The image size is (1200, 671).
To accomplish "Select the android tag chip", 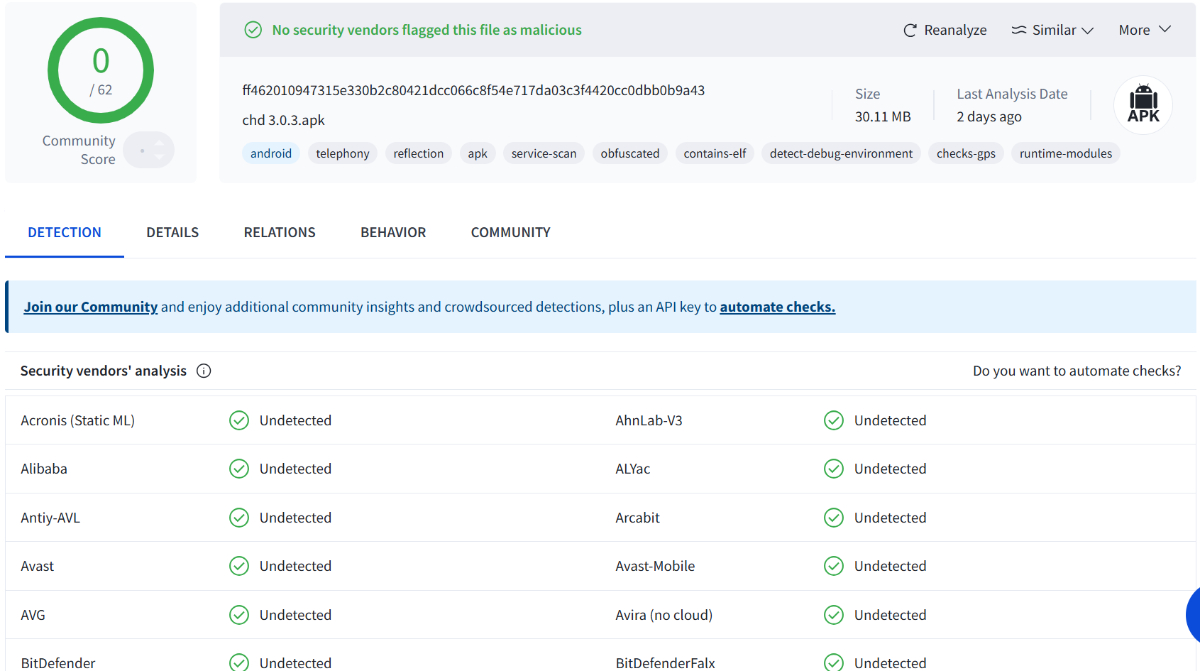I will tap(271, 153).
